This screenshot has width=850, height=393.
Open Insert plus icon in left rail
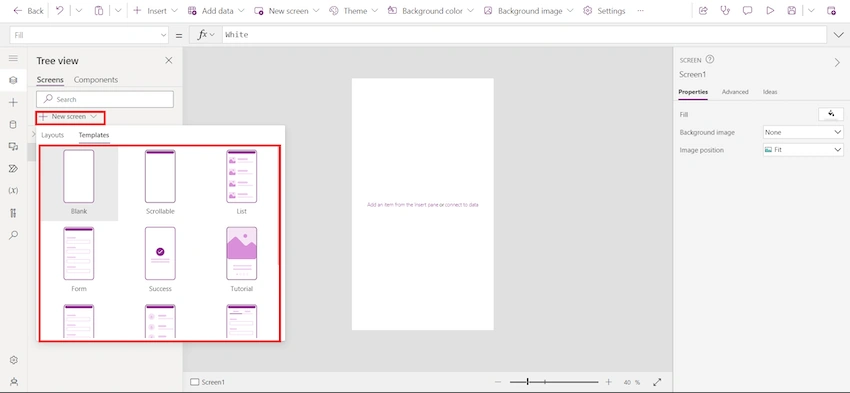(14, 102)
